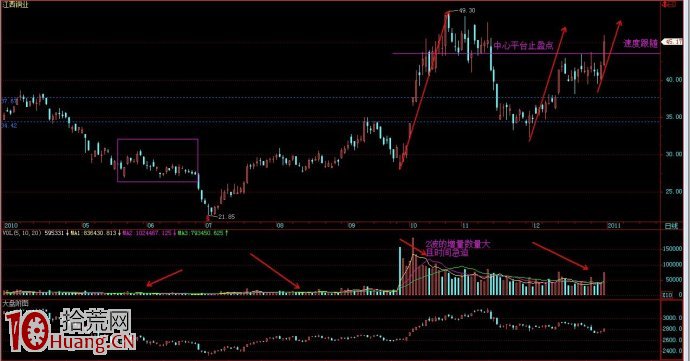Click the 100000 volume axis label
The width and height of the screenshot is (690, 361).
672,264
